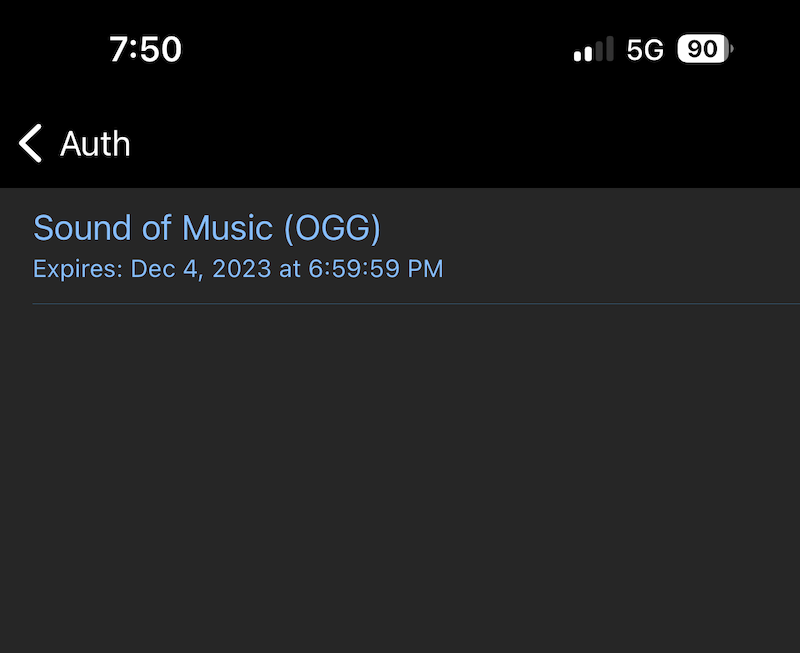Tap the (OGG) format text in the title
This screenshot has height=653, width=800.
coord(332,228)
